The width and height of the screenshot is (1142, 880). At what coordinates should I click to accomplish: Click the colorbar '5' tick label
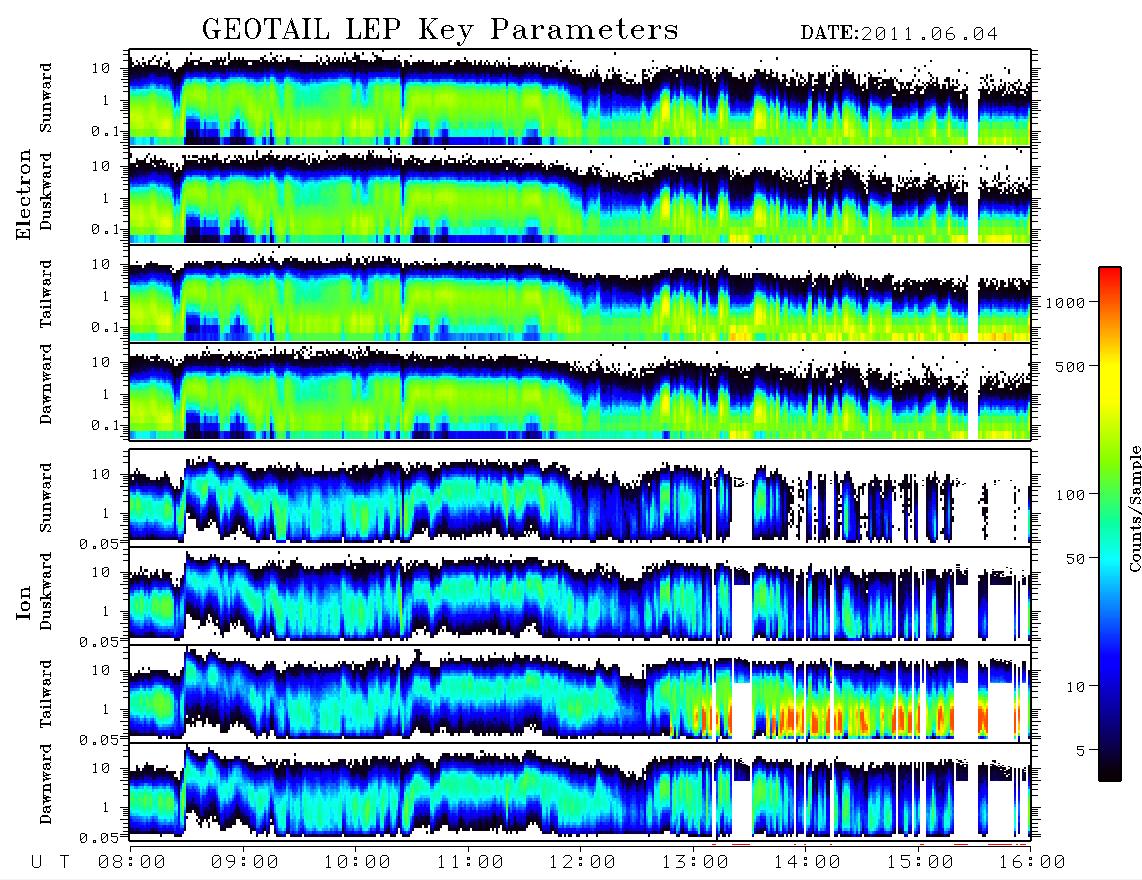coord(1081,750)
